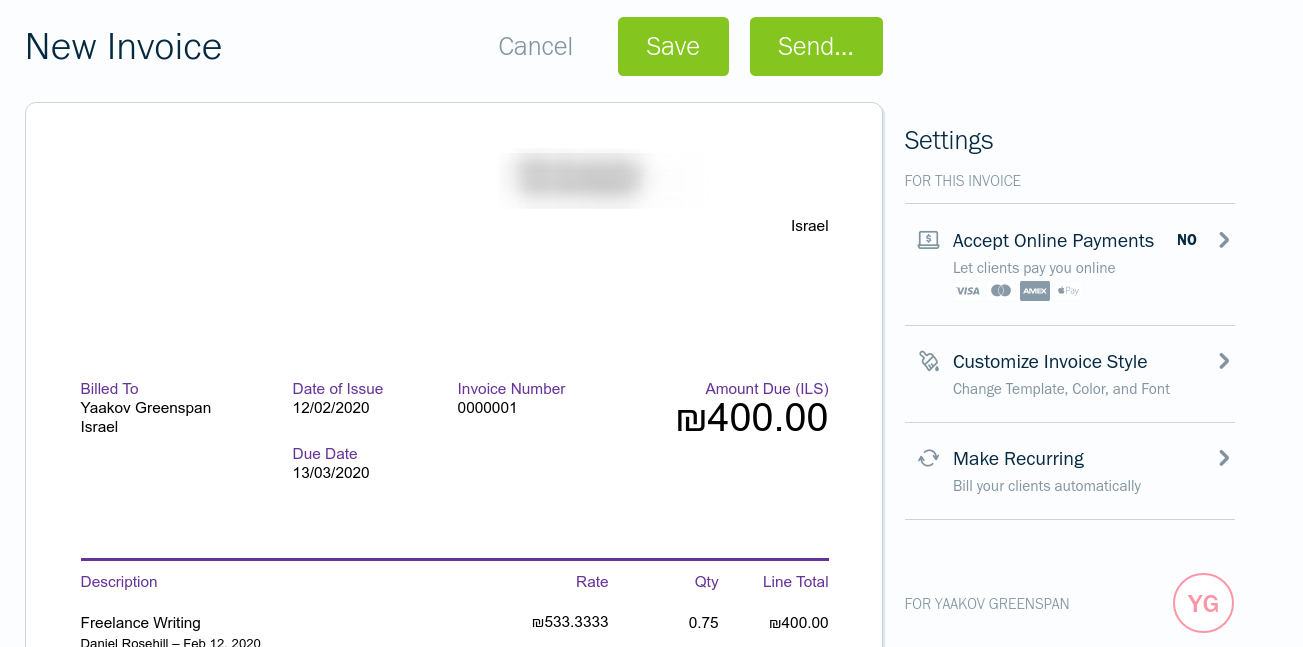Edit the Date of Issue field
Viewport: 1303px width, 647px height.
[x=331, y=408]
